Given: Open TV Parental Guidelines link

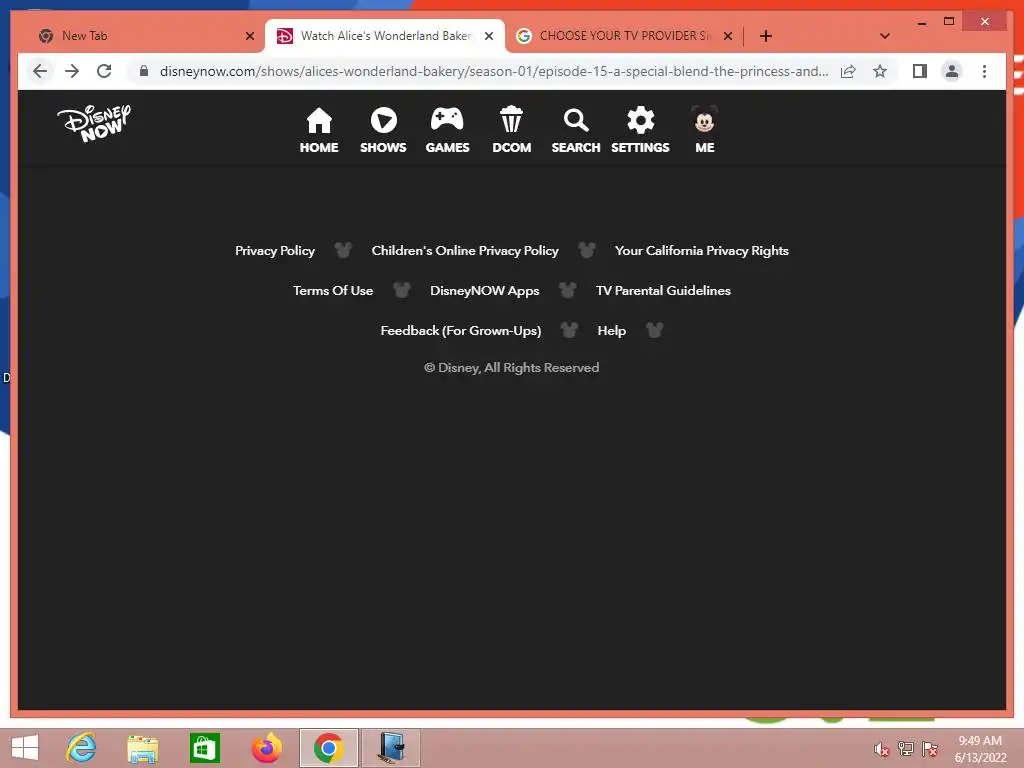Looking at the screenshot, I should point(663,291).
